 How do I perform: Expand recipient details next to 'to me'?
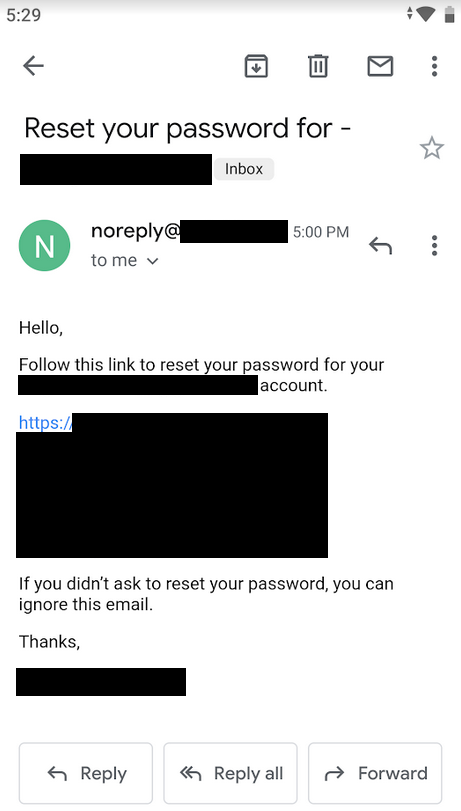153,261
